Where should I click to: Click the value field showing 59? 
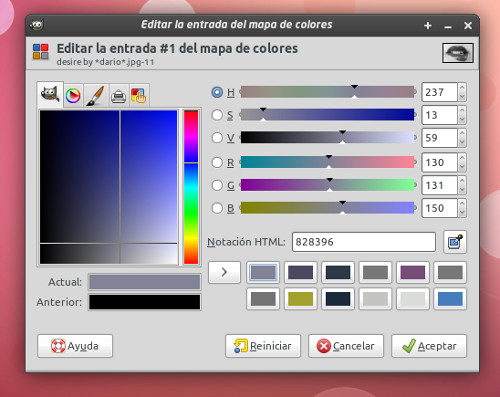tap(439, 138)
